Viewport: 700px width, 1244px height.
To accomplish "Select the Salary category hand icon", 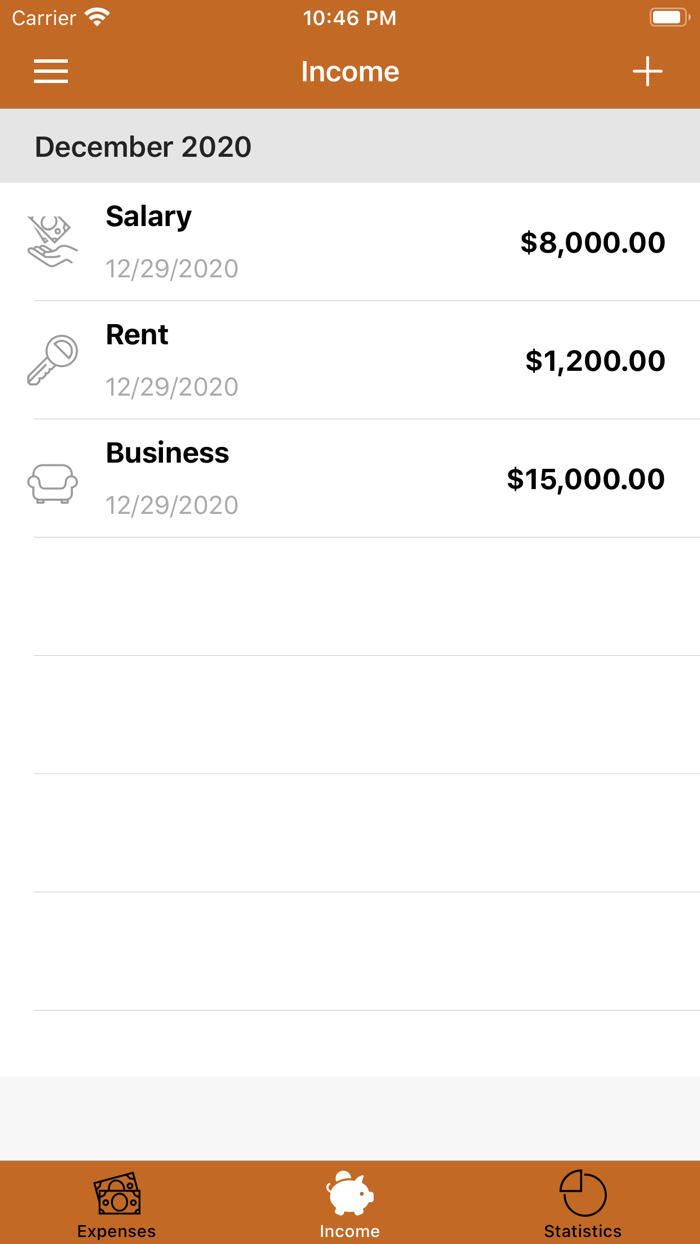I will pyautogui.click(x=52, y=242).
